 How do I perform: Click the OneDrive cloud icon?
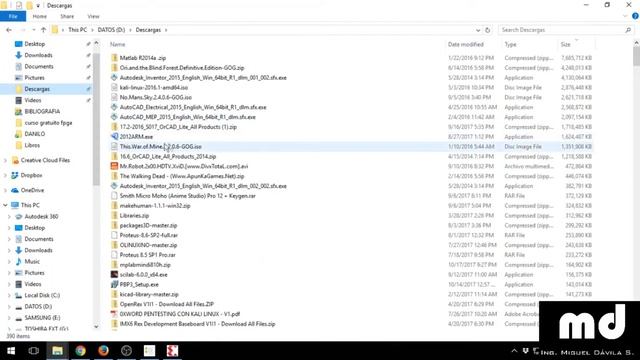[x=15, y=190]
